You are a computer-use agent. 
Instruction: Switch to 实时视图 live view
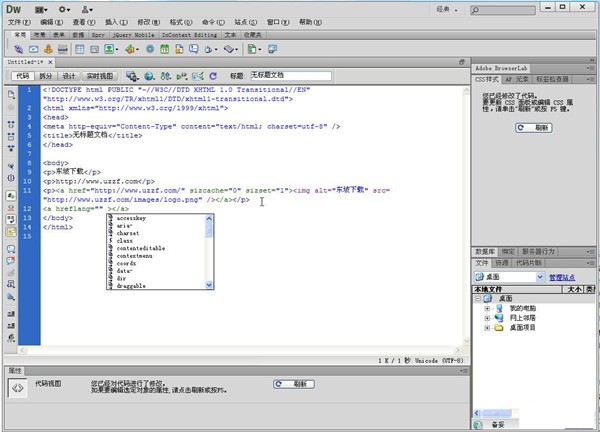(x=100, y=75)
